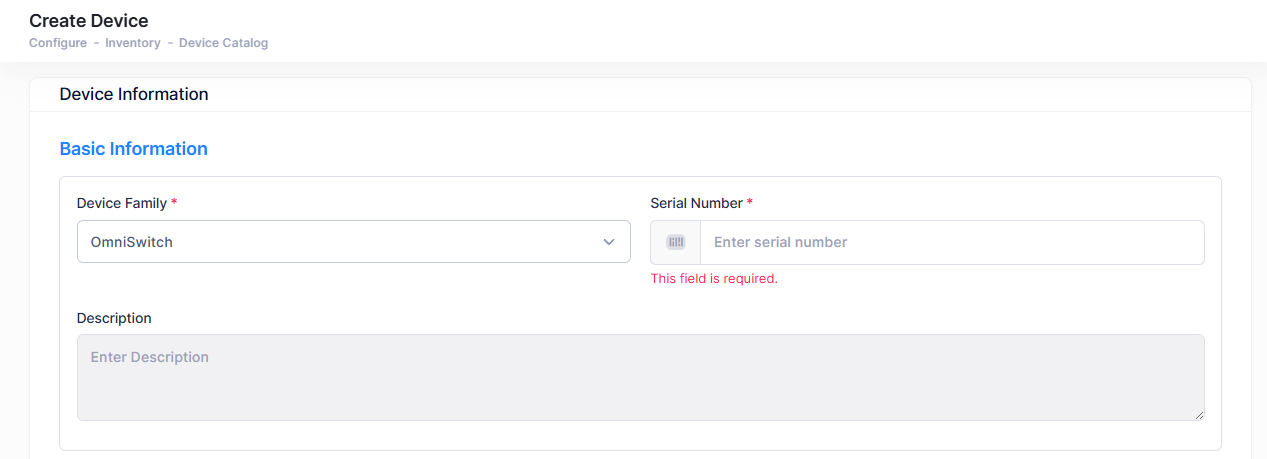This screenshot has width=1267, height=459.
Task: Click into the Enter Description text area
Action: click(640, 377)
